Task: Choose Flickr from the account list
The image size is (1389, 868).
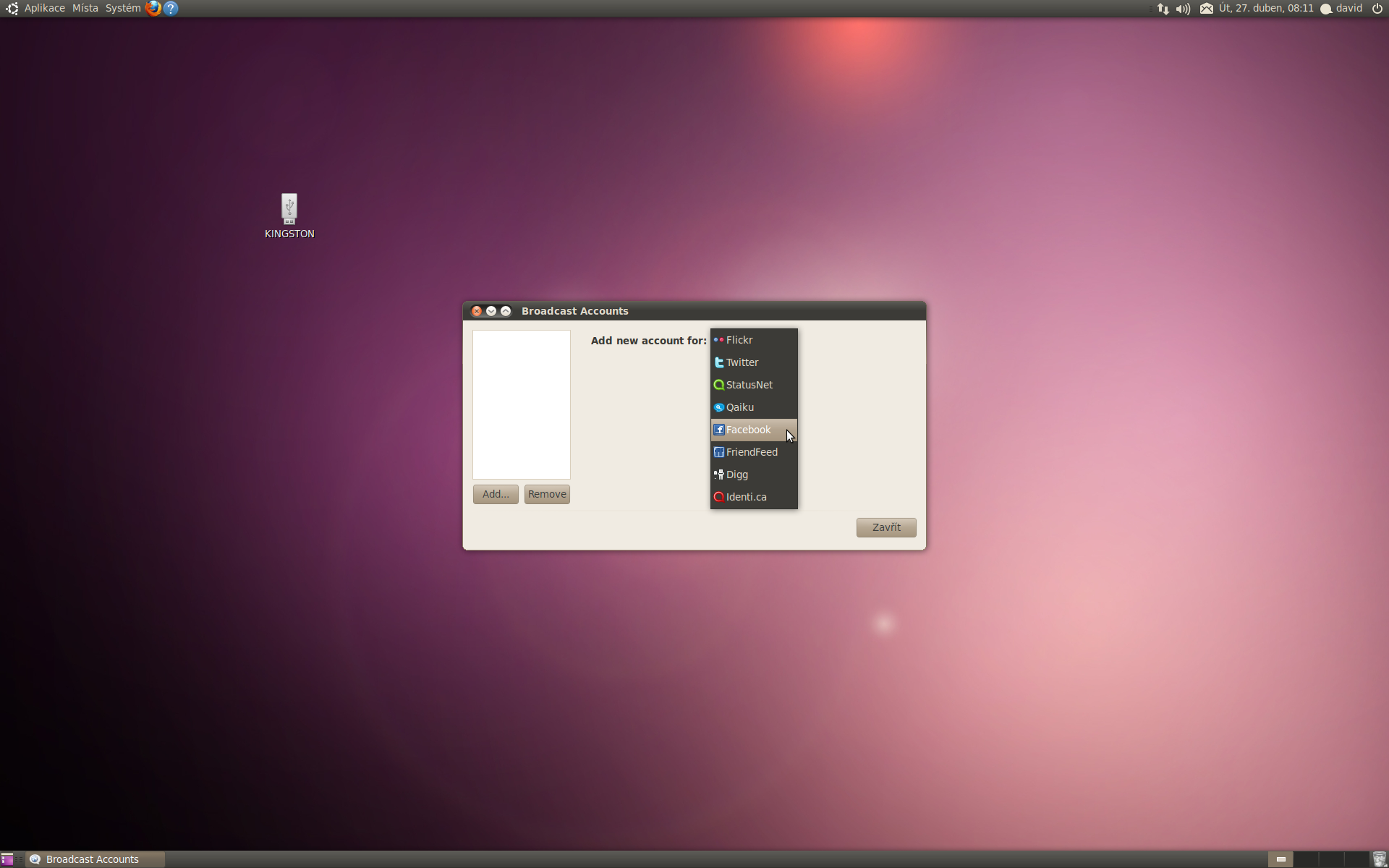Action: [x=754, y=340]
